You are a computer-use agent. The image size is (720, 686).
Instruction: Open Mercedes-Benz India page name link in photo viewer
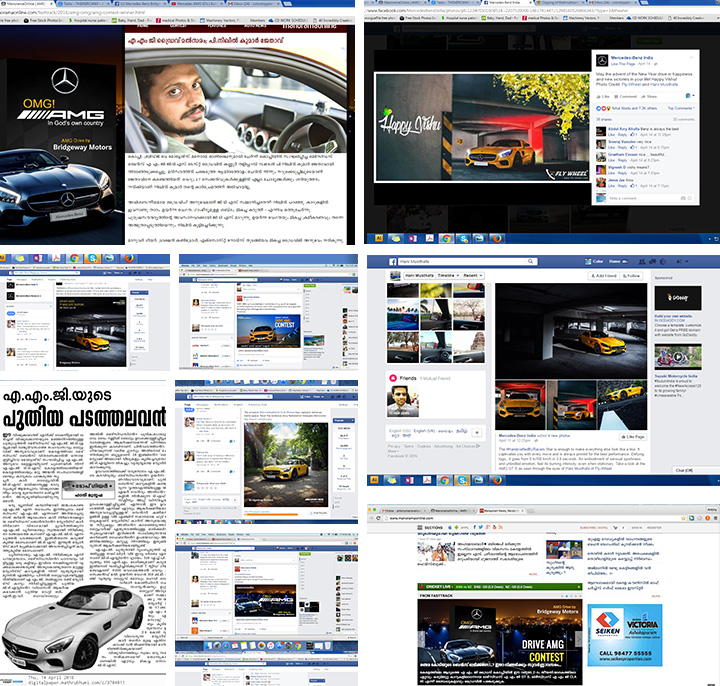[632, 58]
